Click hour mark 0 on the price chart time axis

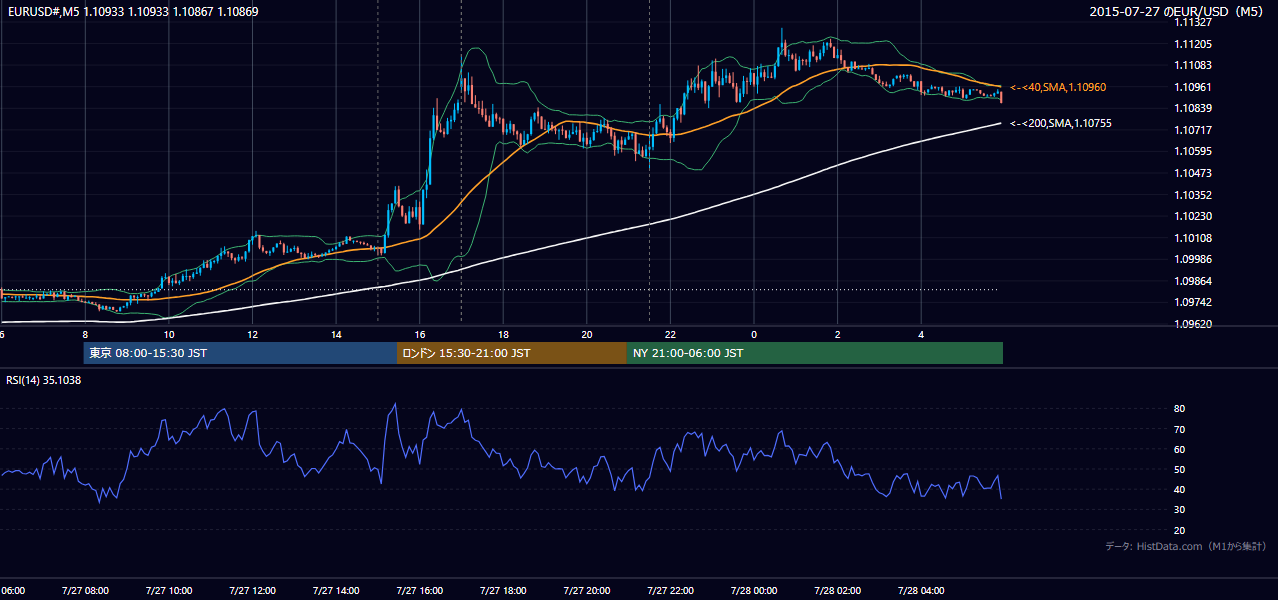(x=754, y=334)
